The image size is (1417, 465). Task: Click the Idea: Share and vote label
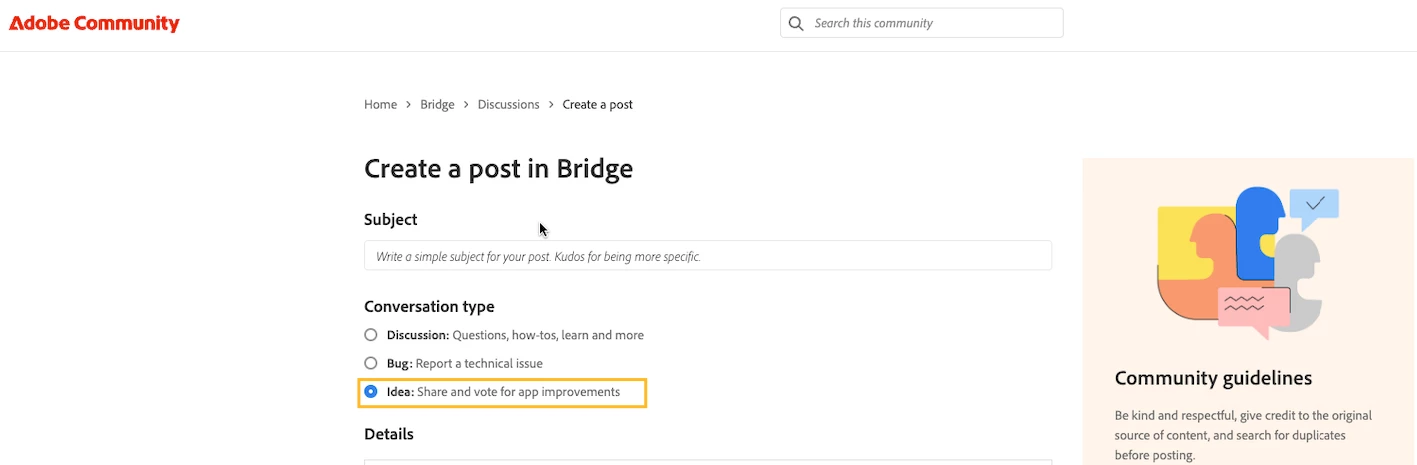click(x=503, y=392)
